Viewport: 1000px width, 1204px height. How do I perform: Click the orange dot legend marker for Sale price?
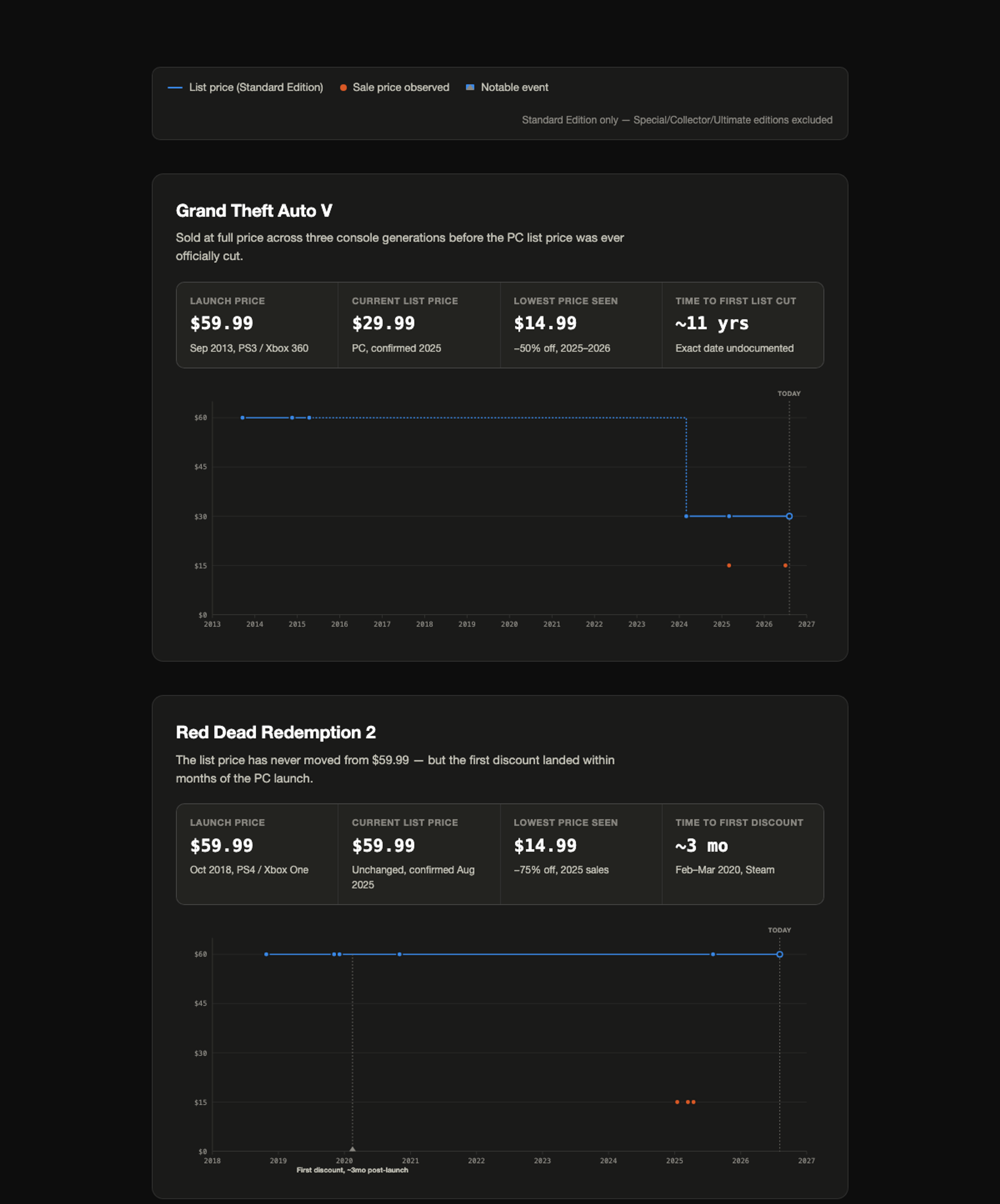tap(343, 88)
